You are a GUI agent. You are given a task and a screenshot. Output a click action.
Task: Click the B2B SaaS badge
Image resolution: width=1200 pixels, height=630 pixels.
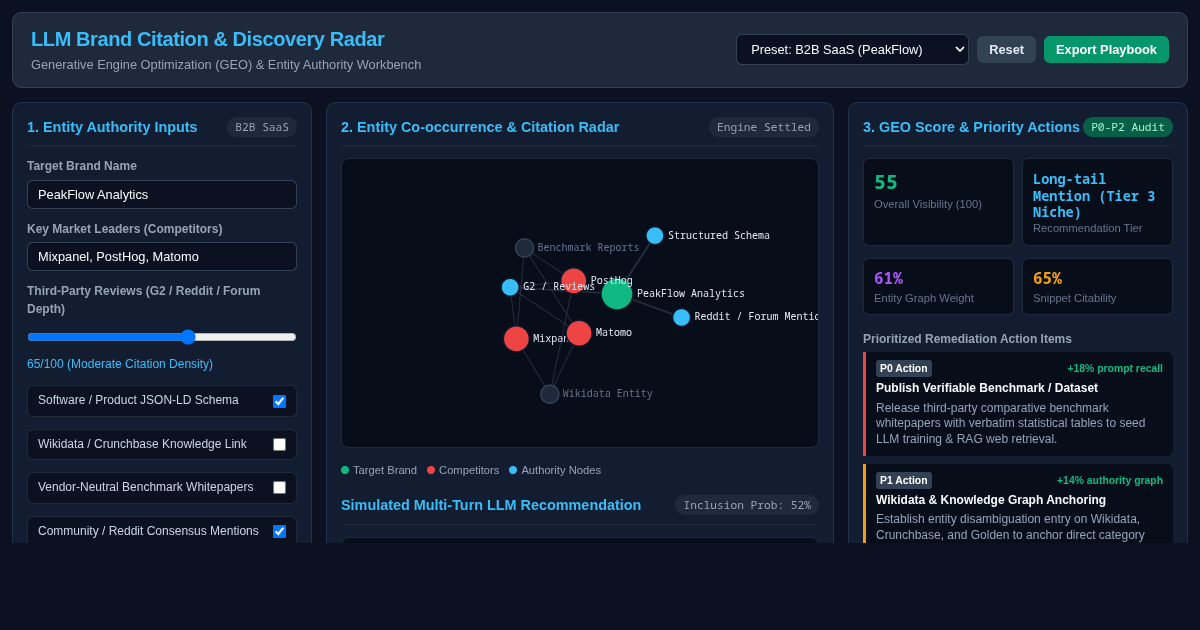[x=262, y=127]
